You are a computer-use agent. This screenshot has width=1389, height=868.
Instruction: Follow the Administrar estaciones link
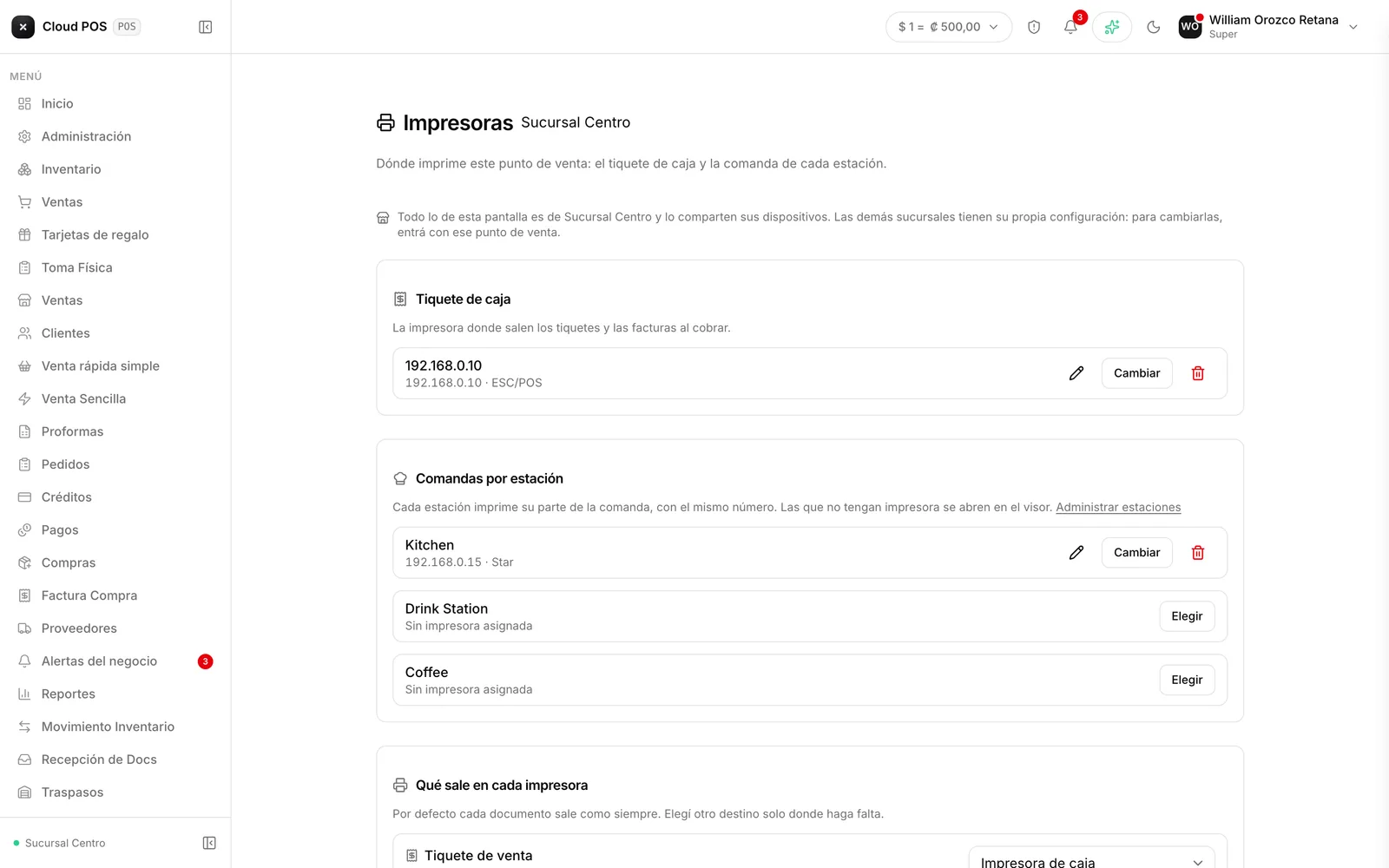point(1118,507)
